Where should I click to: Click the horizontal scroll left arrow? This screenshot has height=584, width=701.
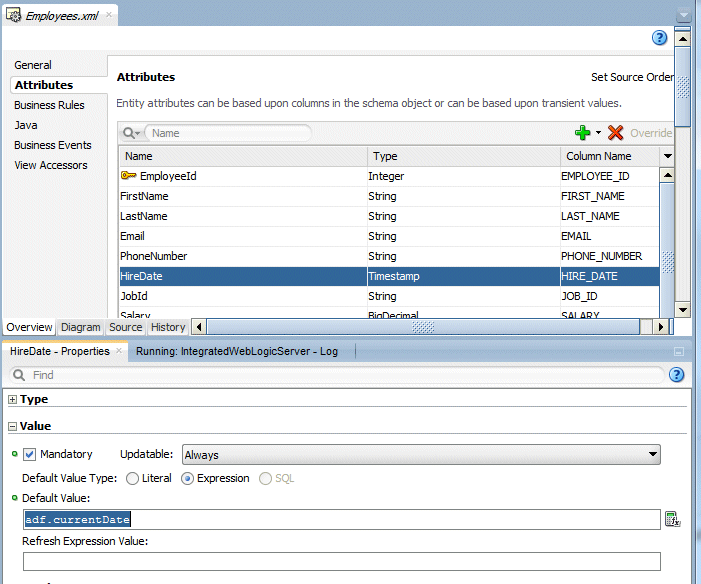[x=199, y=327]
